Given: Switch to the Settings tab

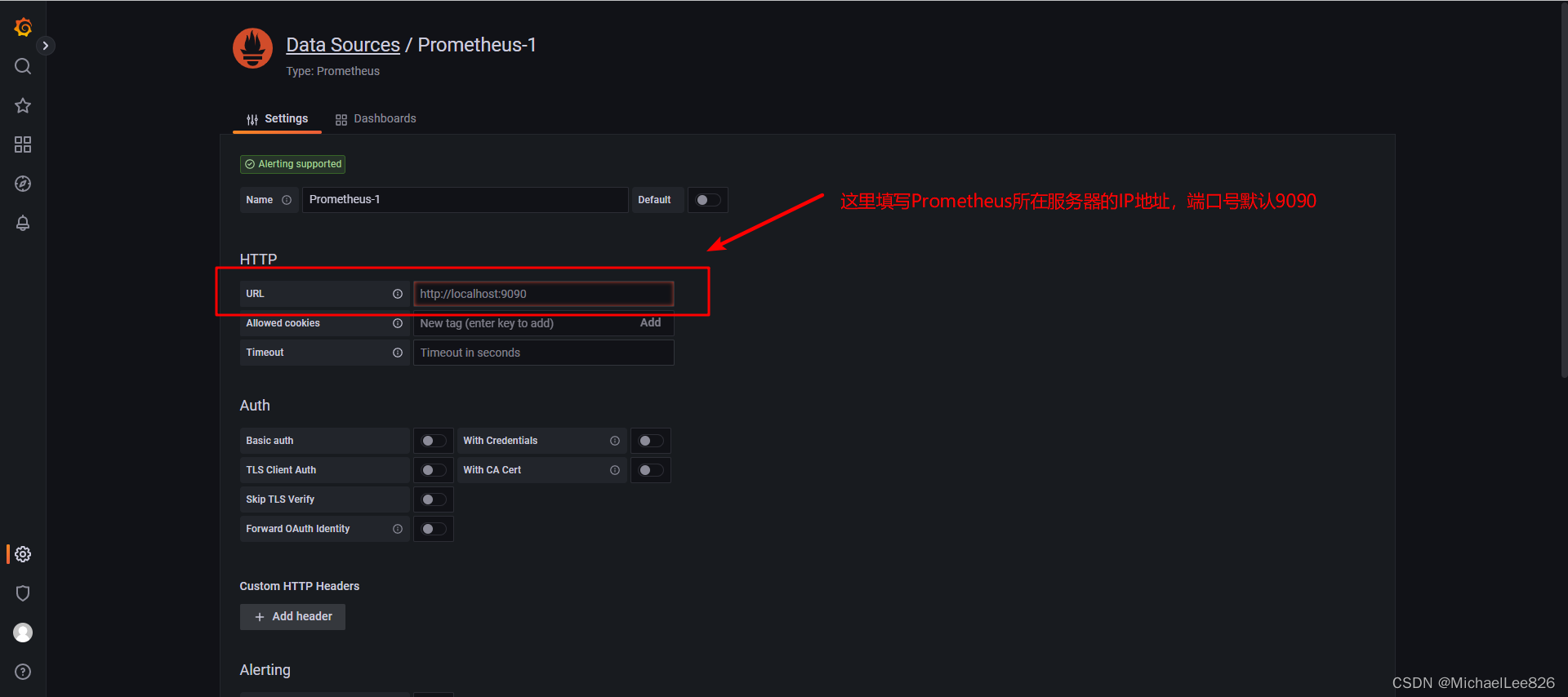Looking at the screenshot, I should 278,119.
